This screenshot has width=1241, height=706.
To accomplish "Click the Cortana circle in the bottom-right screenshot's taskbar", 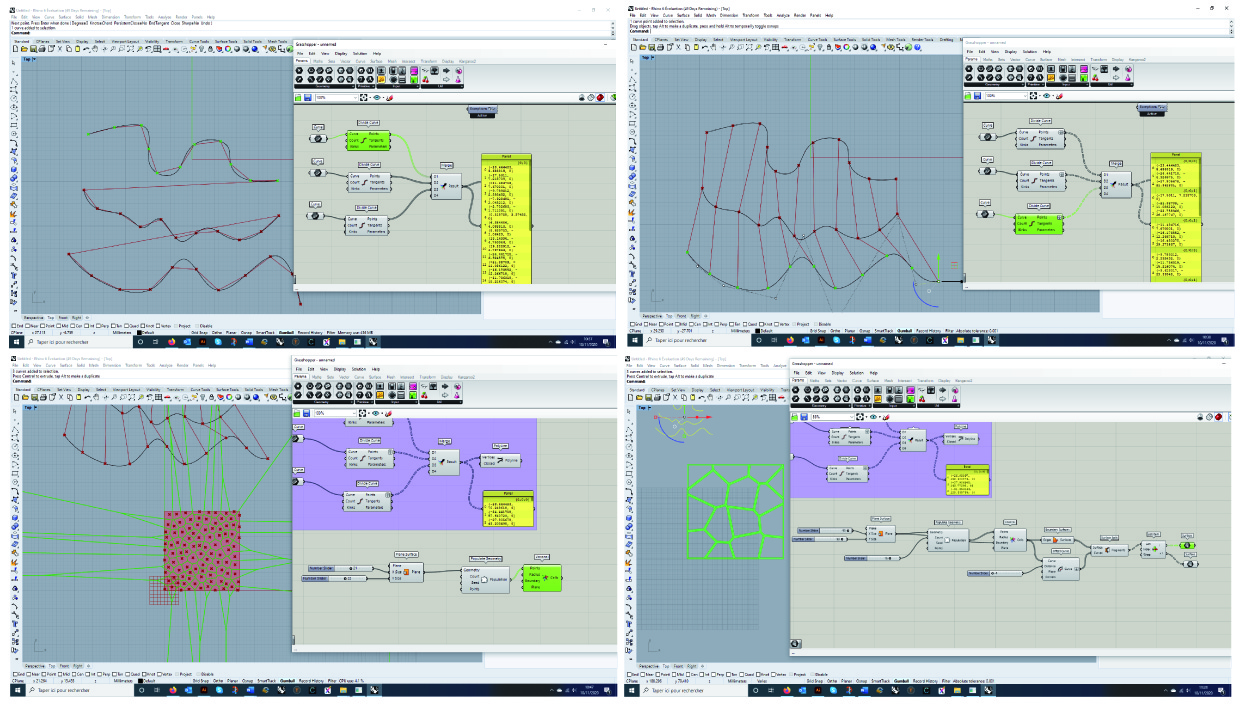I will [758, 690].
